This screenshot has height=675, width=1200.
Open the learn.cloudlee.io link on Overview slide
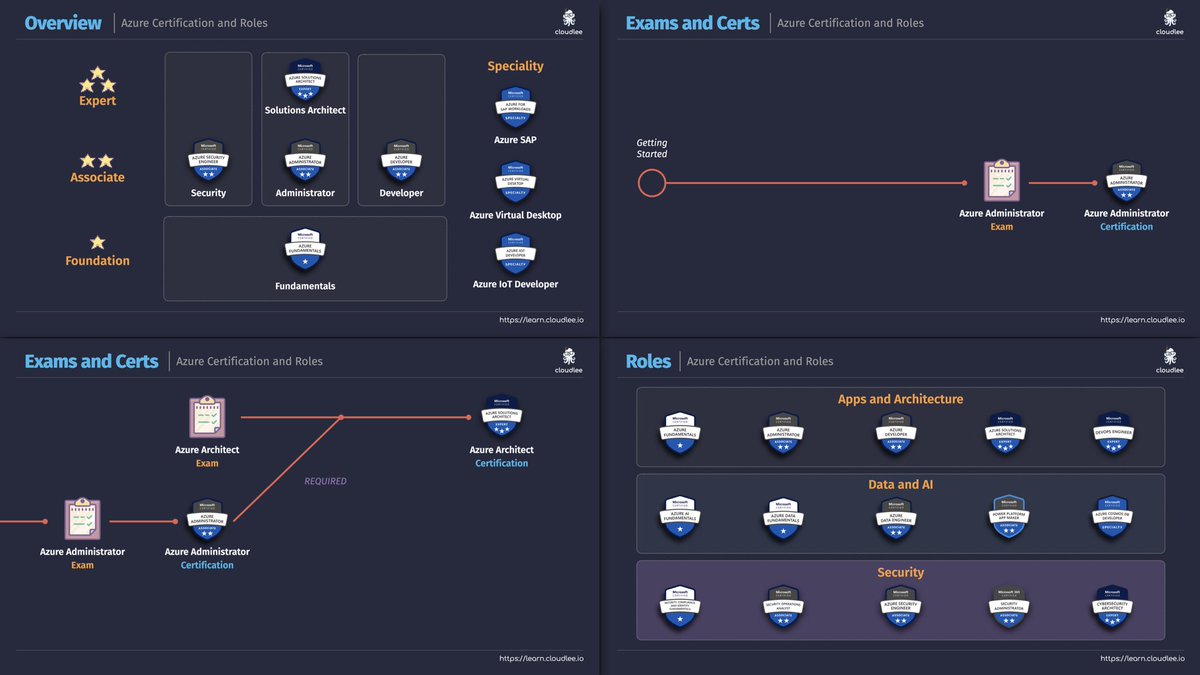pyautogui.click(x=541, y=320)
